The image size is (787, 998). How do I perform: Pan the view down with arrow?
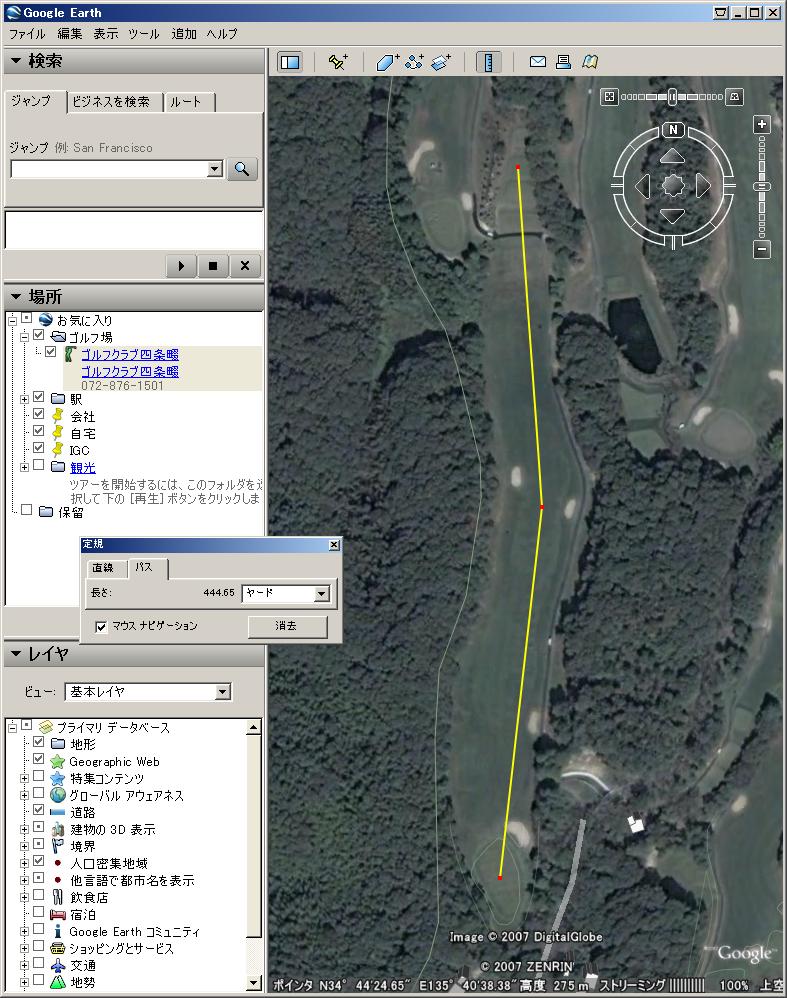pyautogui.click(x=672, y=216)
